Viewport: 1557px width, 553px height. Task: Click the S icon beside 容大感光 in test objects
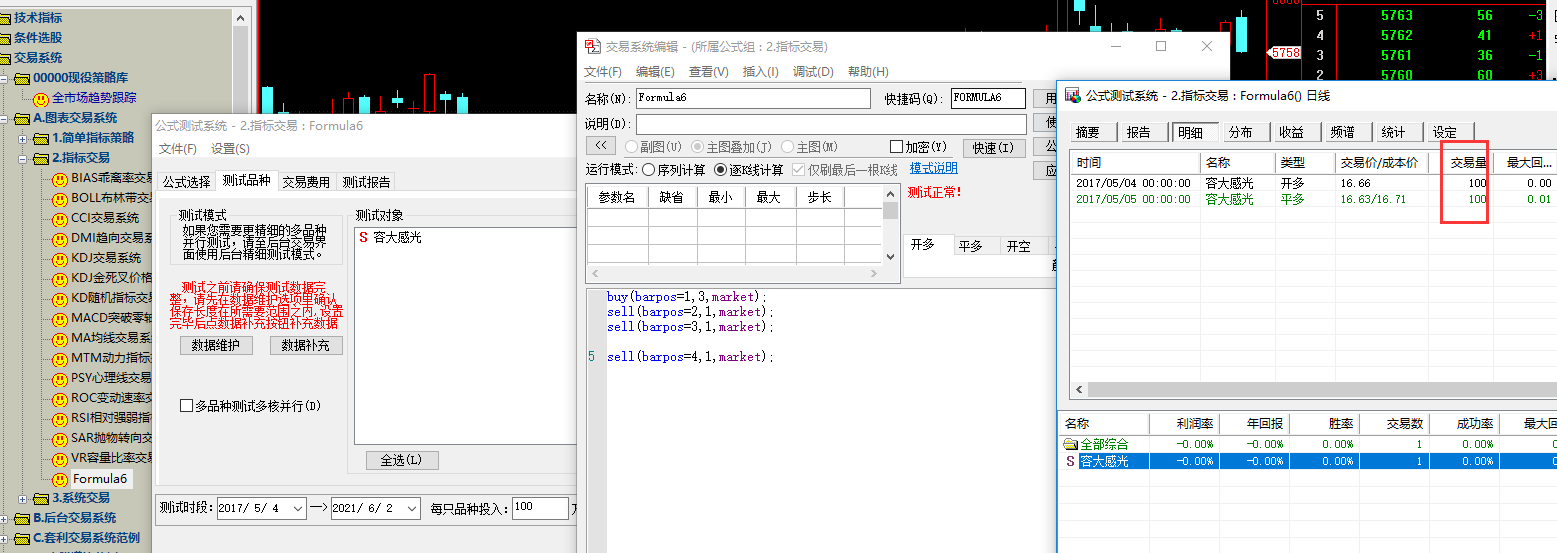point(363,238)
